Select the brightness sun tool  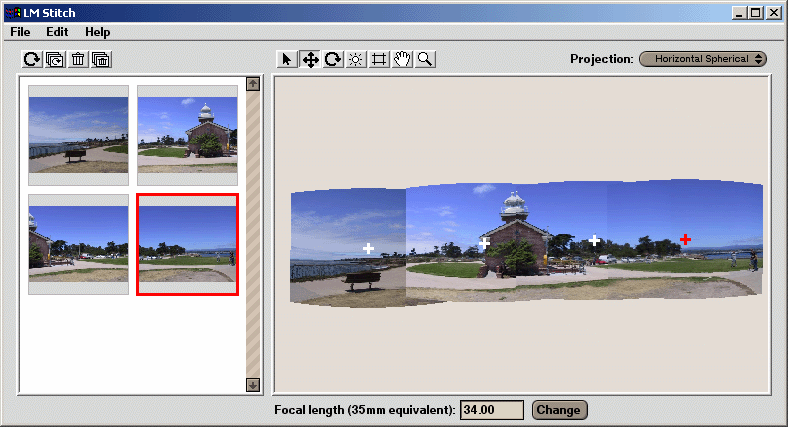click(356, 59)
